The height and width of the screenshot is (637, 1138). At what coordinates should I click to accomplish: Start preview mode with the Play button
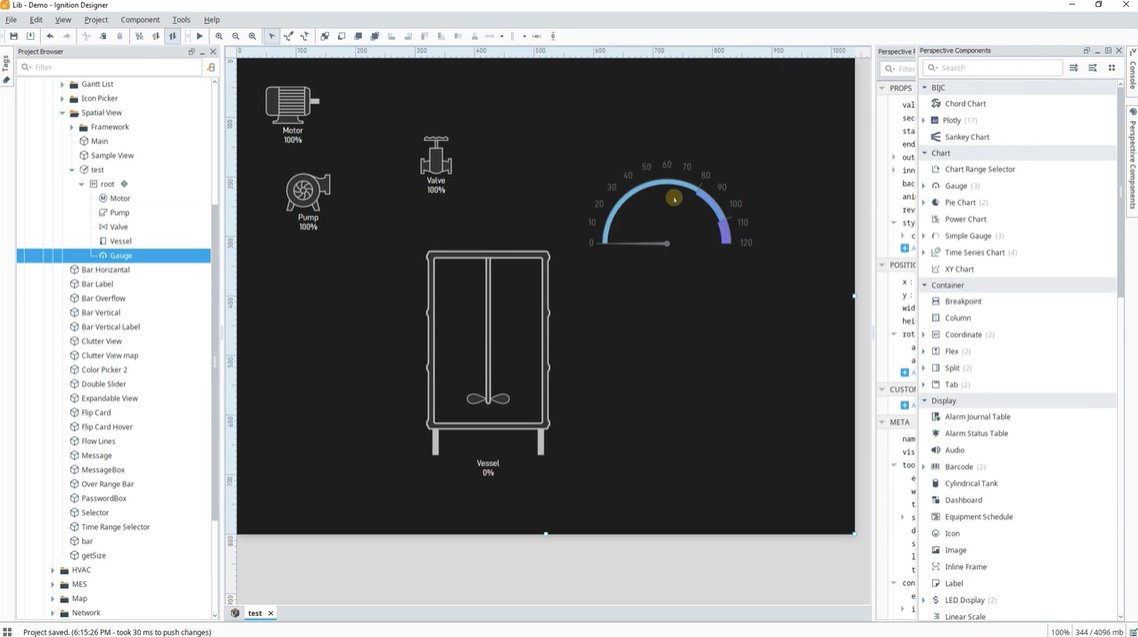tap(200, 36)
